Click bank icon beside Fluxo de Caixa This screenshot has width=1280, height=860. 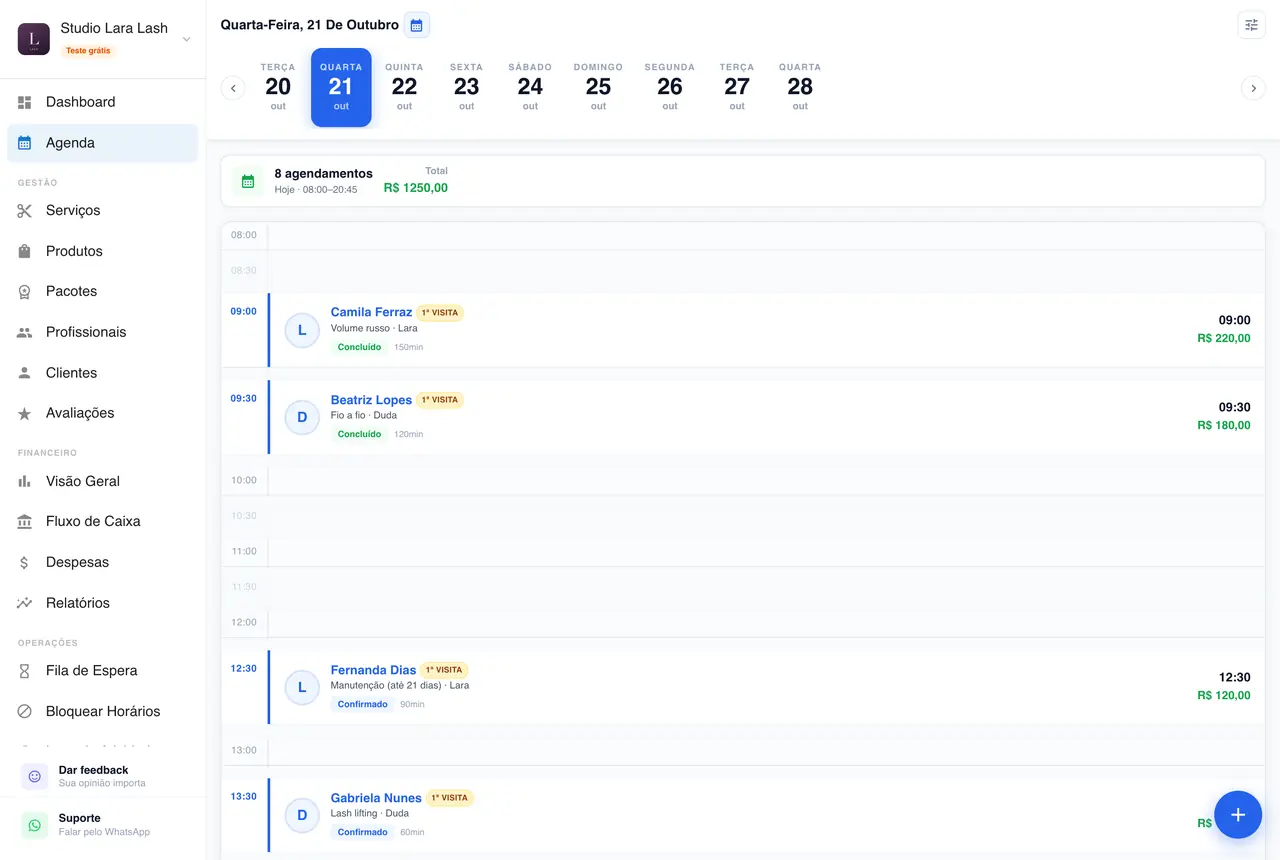coord(25,522)
